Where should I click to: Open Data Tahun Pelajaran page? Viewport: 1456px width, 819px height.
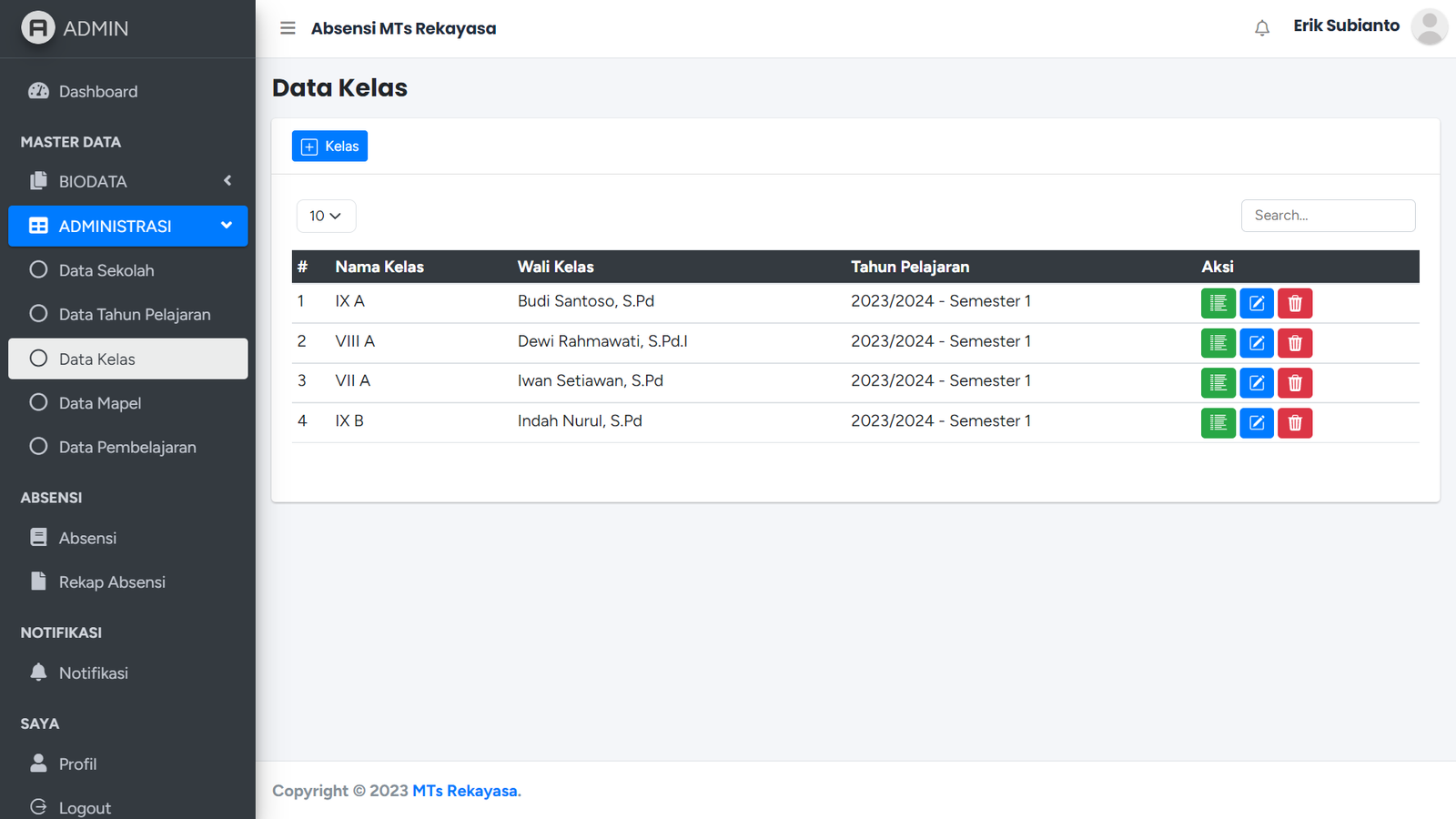click(x=135, y=315)
